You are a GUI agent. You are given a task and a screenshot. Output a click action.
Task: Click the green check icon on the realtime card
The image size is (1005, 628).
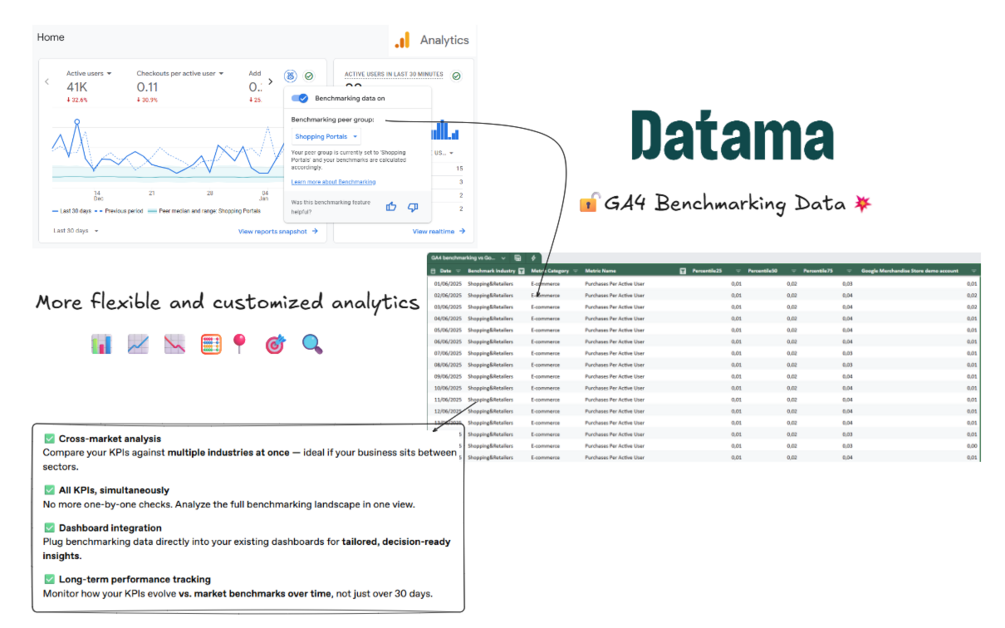point(456,76)
